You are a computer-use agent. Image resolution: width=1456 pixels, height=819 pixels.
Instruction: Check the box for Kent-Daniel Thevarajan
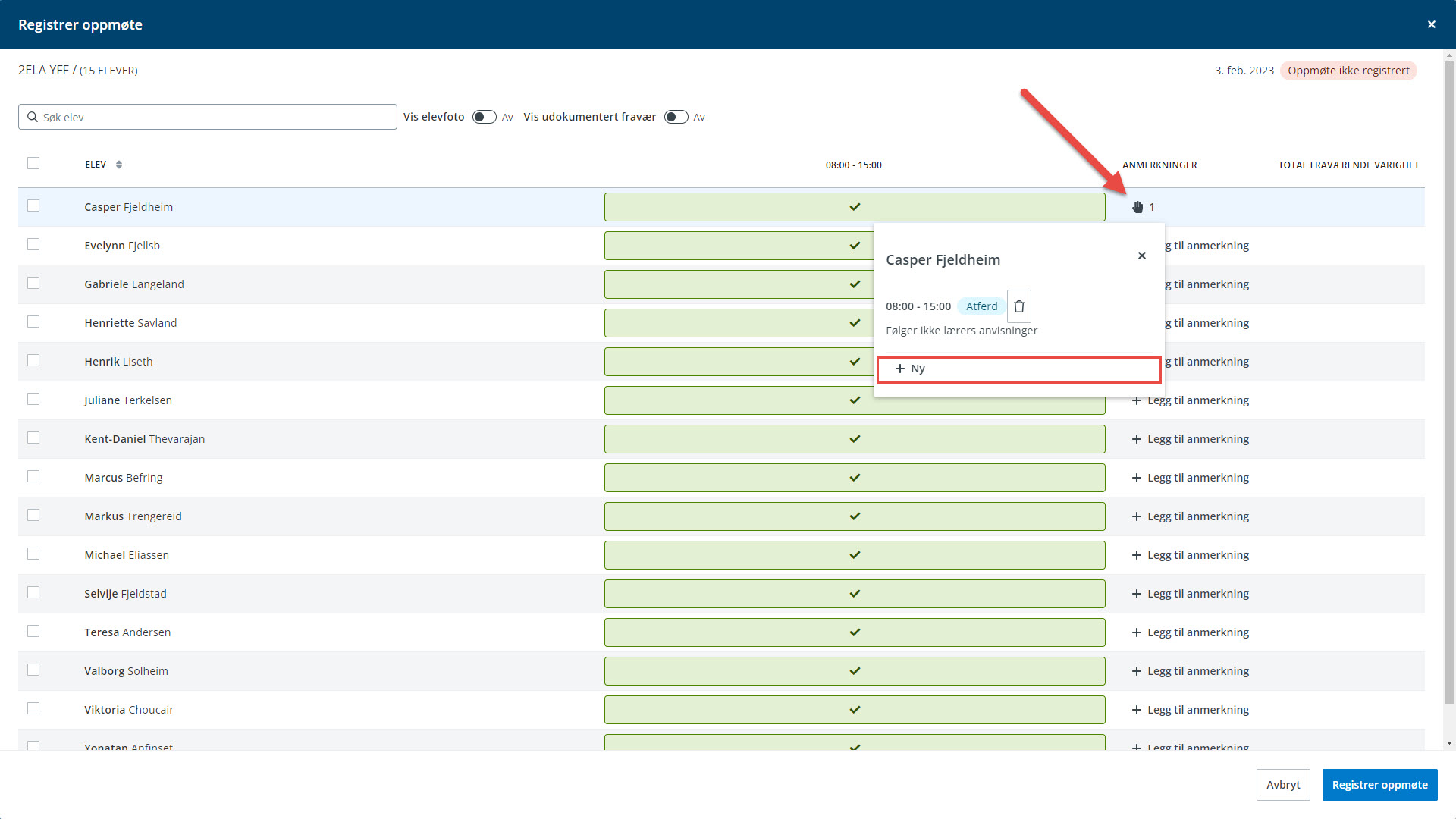(x=33, y=438)
